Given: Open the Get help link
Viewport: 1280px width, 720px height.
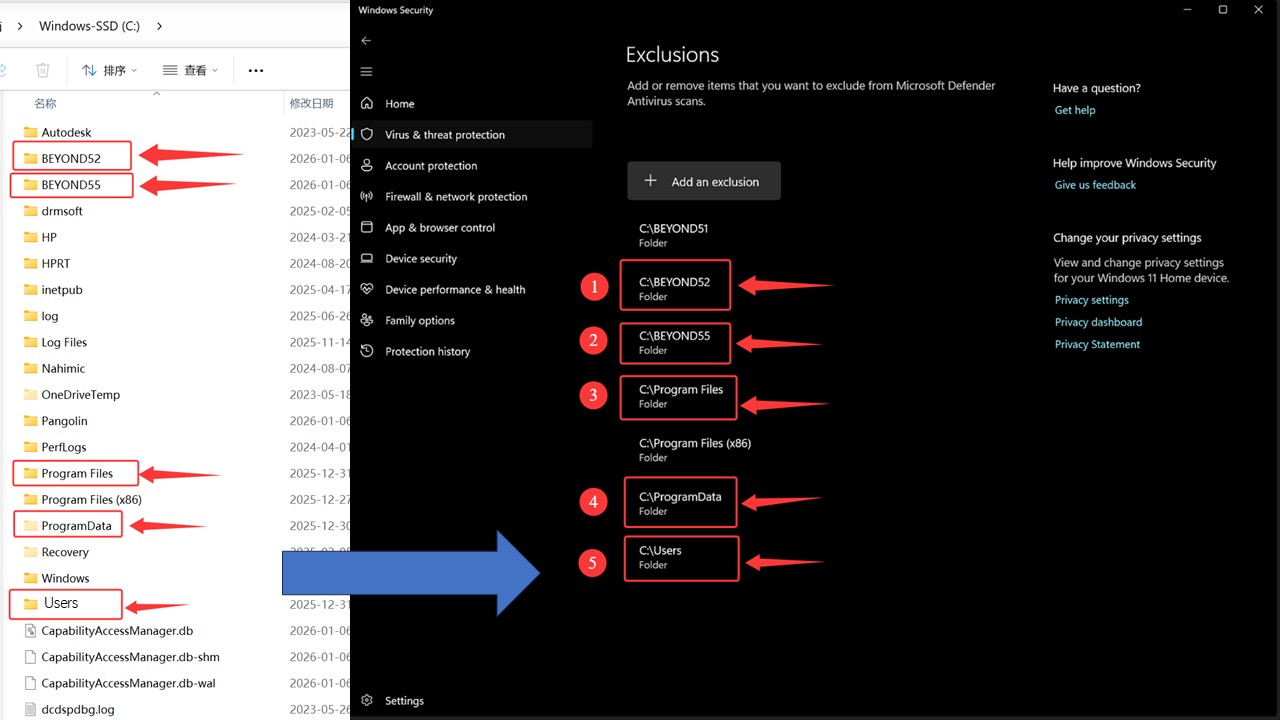Looking at the screenshot, I should [1075, 110].
